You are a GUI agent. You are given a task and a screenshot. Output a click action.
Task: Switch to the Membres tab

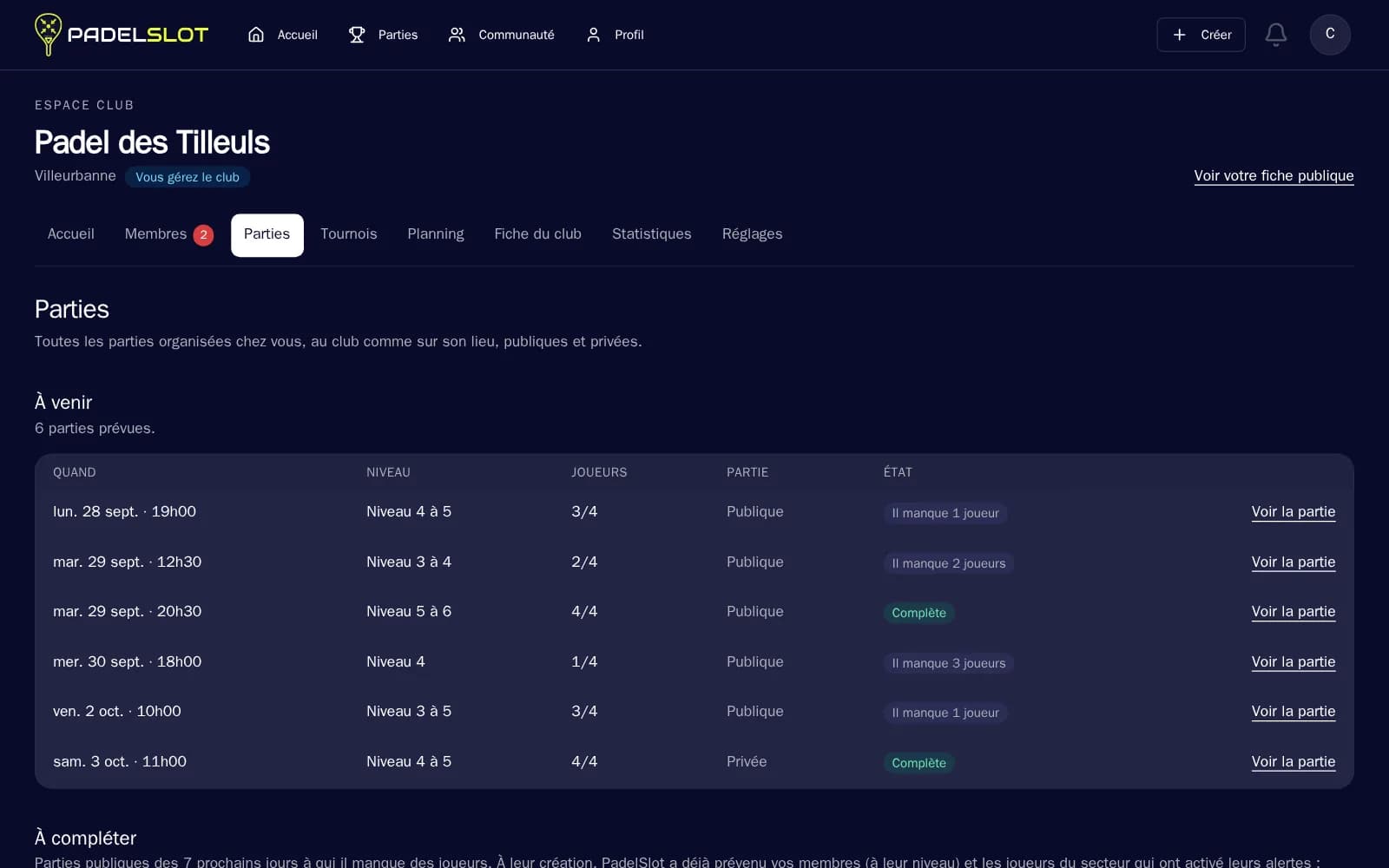point(169,234)
